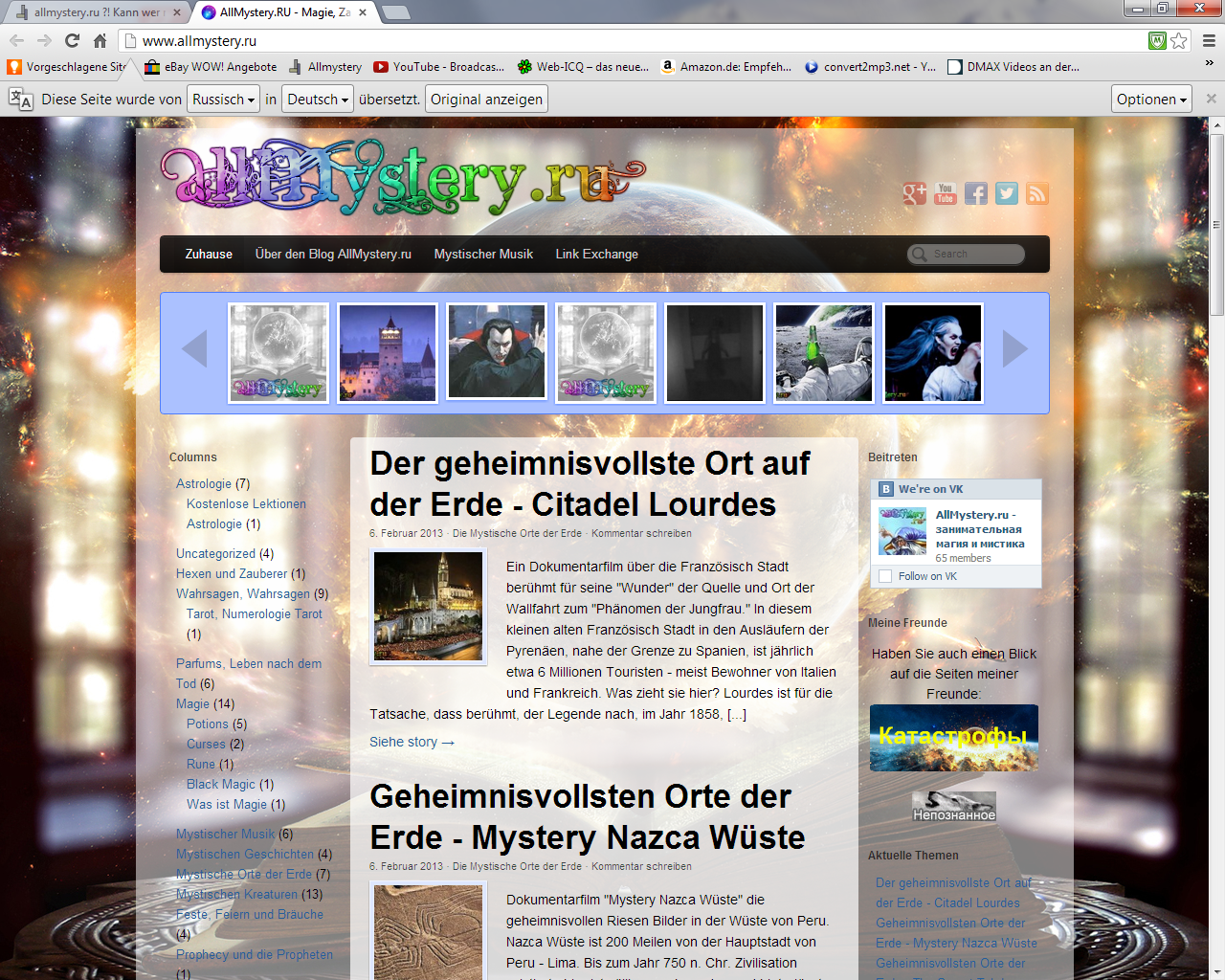1225x980 pixels.
Task: Open Russisch source language dropdown
Action: 223,99
